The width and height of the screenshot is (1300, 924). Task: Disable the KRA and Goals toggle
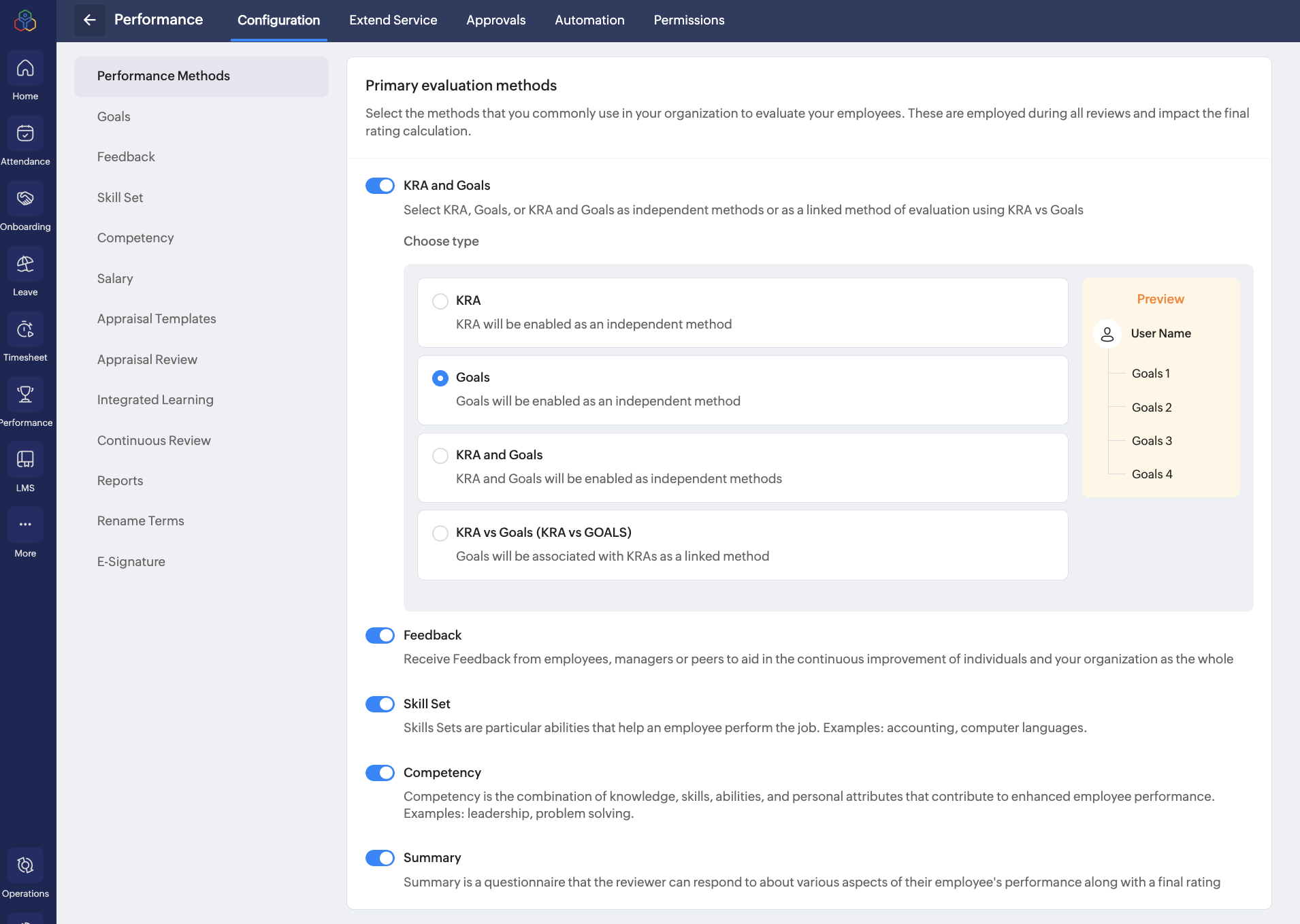[x=380, y=186]
